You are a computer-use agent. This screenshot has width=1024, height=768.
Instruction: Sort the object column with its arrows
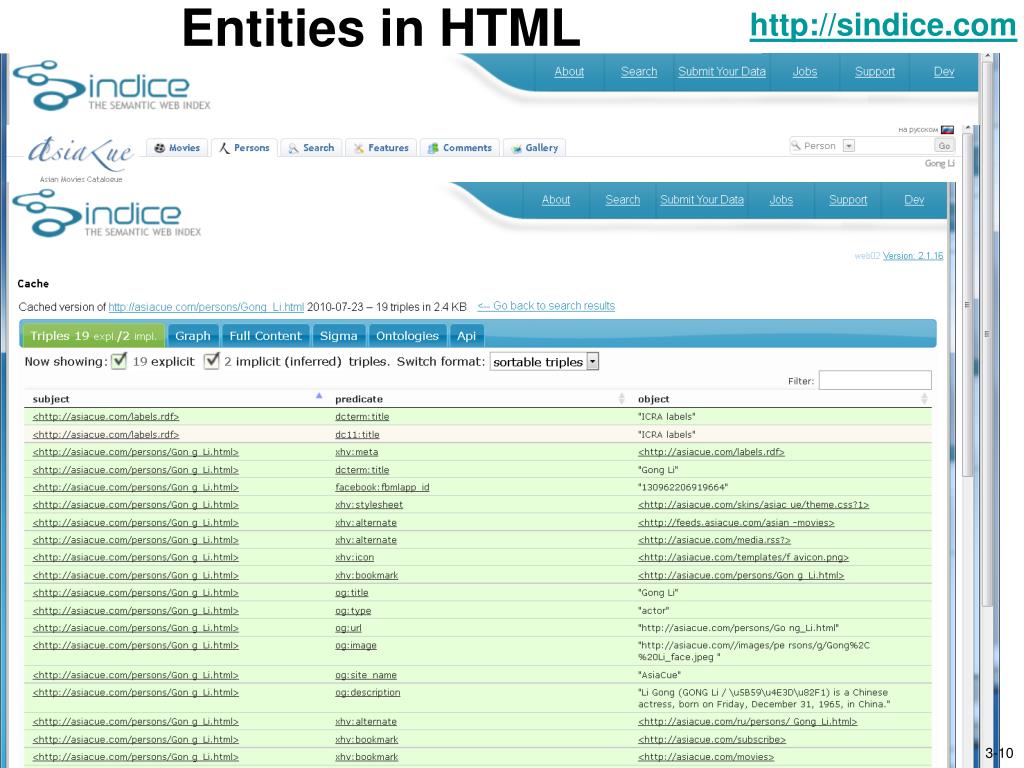pos(924,398)
